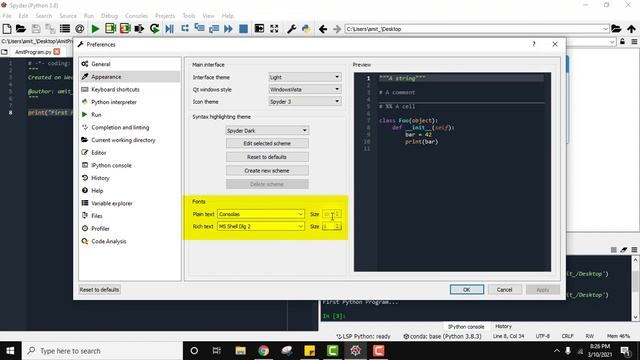
Task: Click the Rich text Size spinner
Action: (332, 226)
